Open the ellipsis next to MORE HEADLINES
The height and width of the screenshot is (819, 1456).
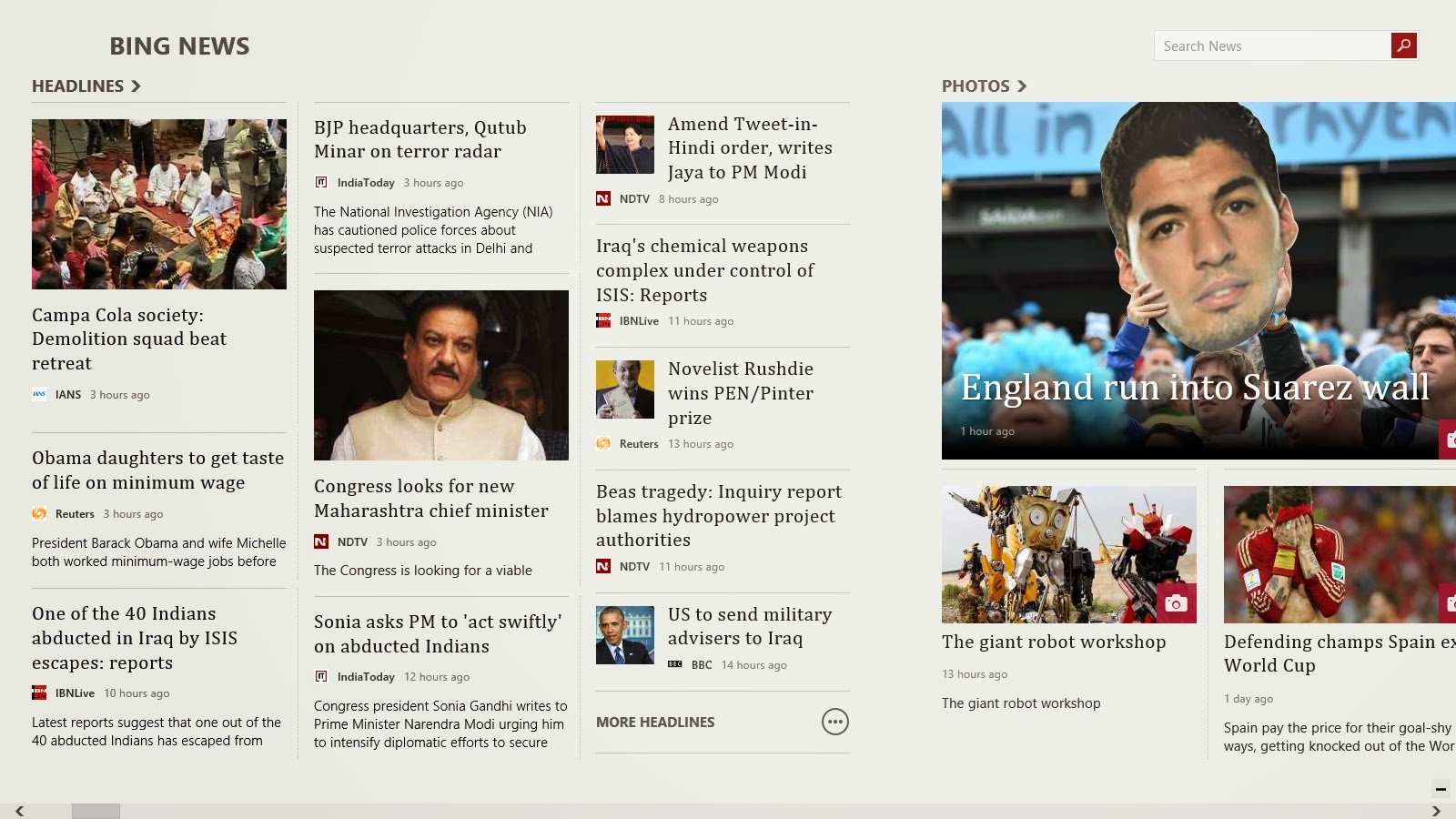click(x=834, y=721)
